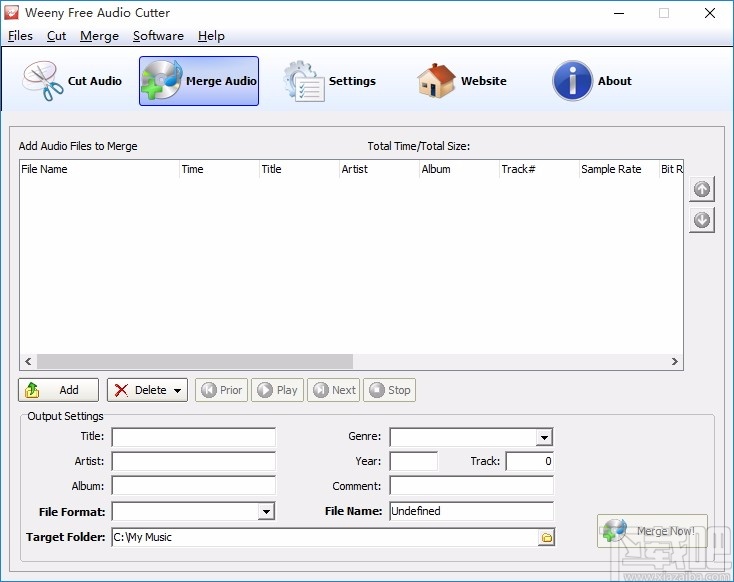Play the selected audio file
Image resolution: width=734 pixels, height=582 pixels.
tap(278, 390)
